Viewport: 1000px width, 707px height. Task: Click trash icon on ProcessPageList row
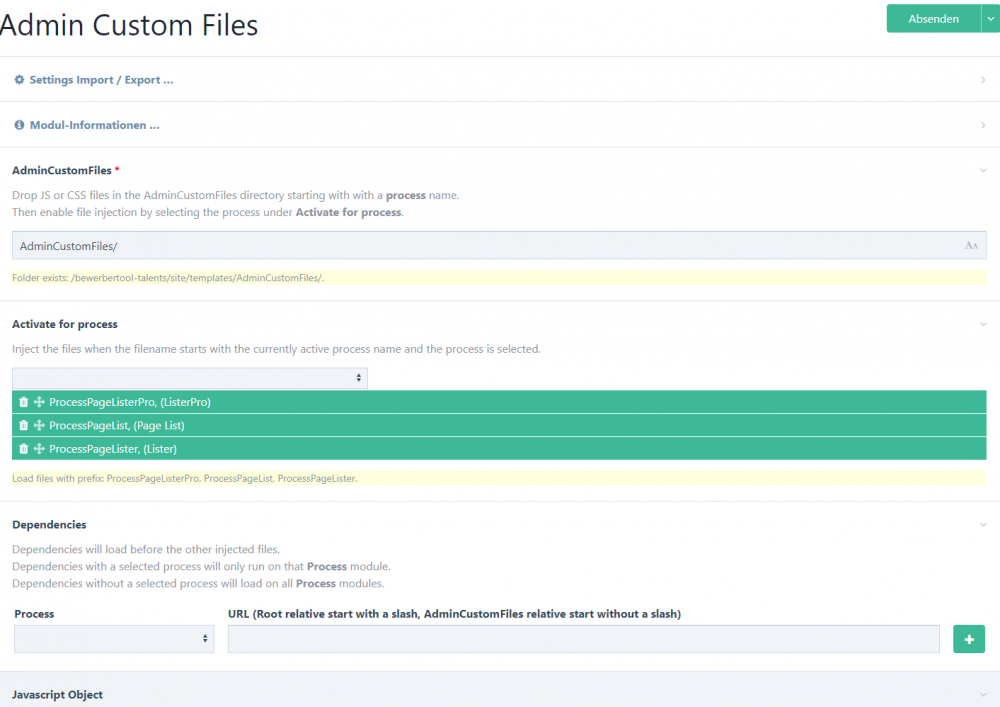pos(23,426)
